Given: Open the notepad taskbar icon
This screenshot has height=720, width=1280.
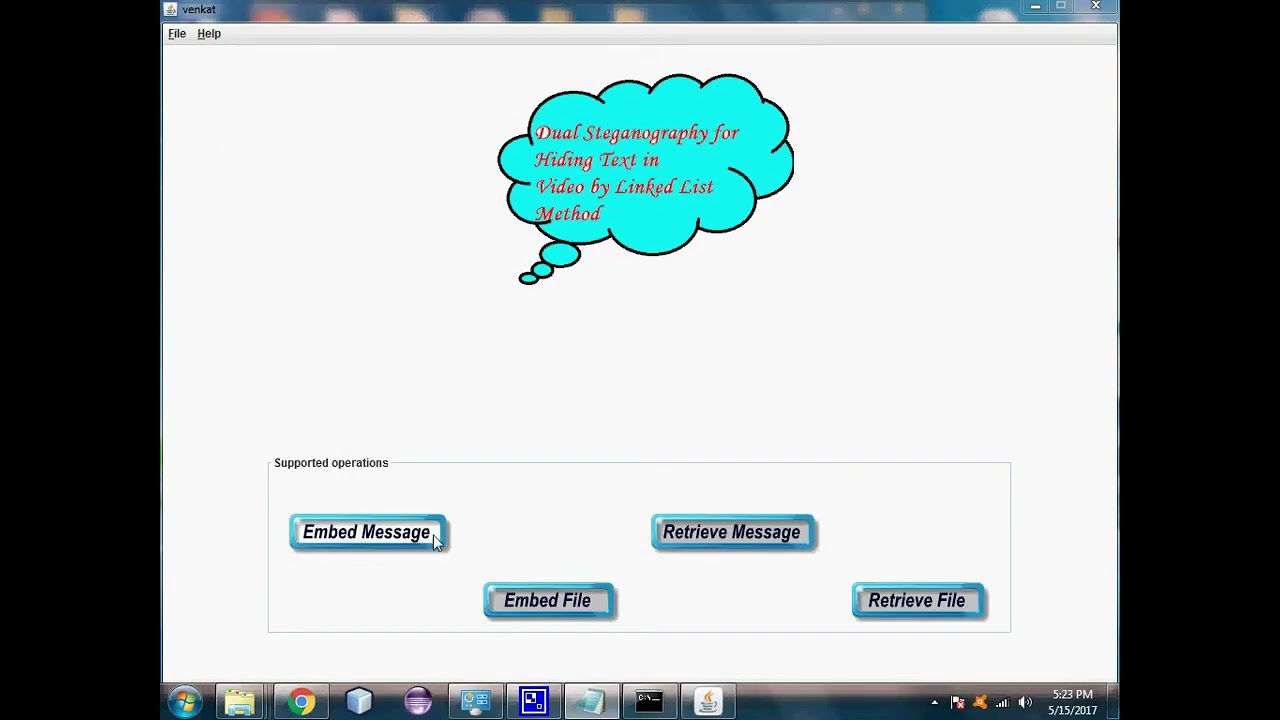Looking at the screenshot, I should (591, 702).
